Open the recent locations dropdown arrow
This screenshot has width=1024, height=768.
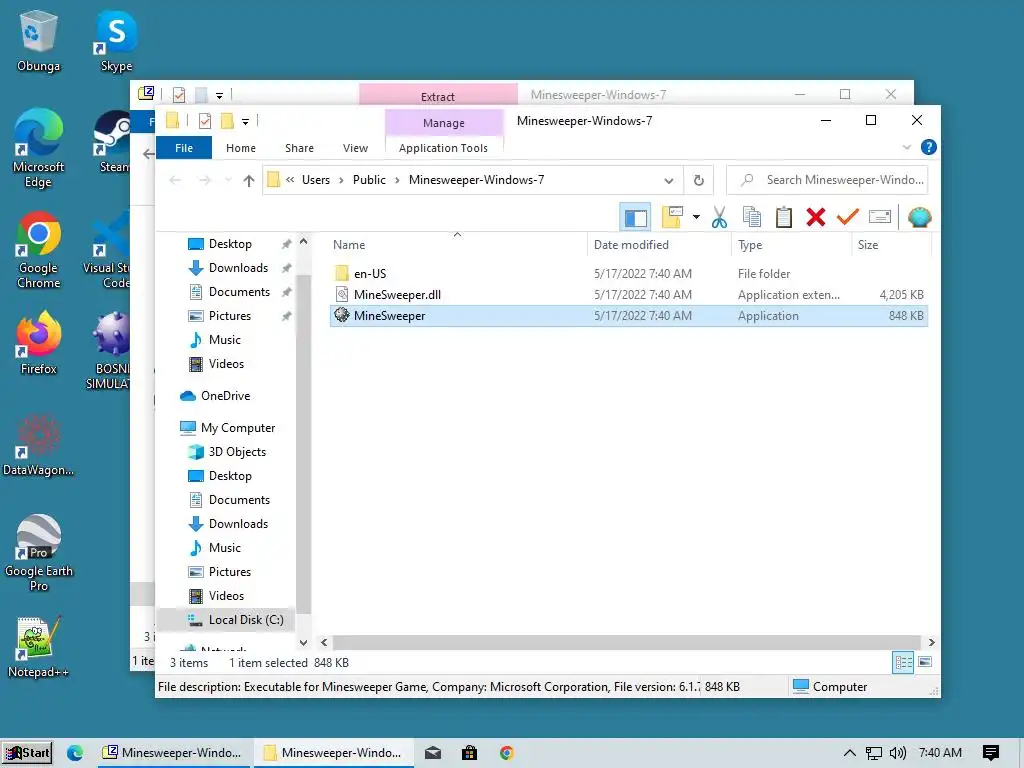[x=227, y=180]
